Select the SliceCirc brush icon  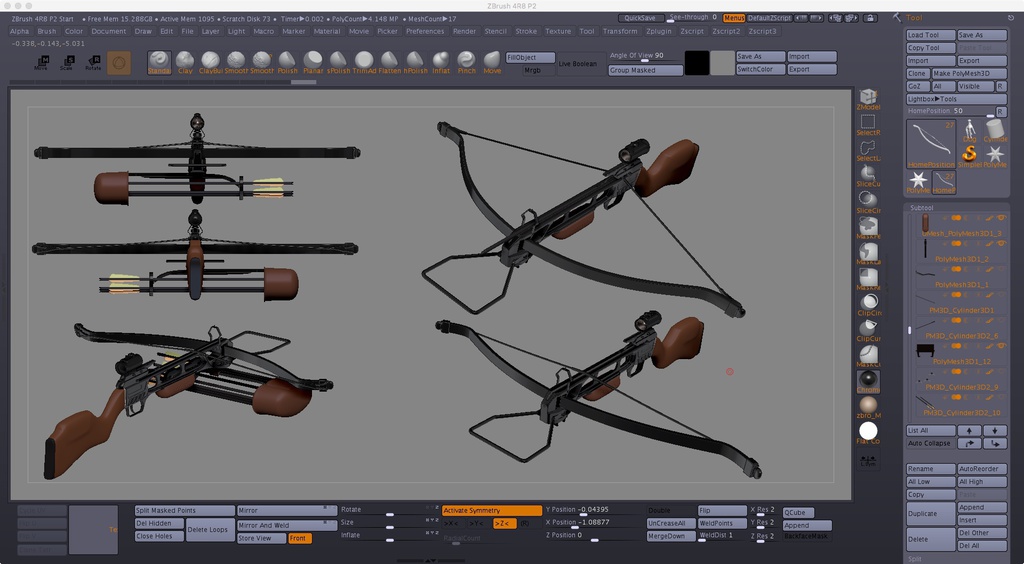(x=868, y=202)
